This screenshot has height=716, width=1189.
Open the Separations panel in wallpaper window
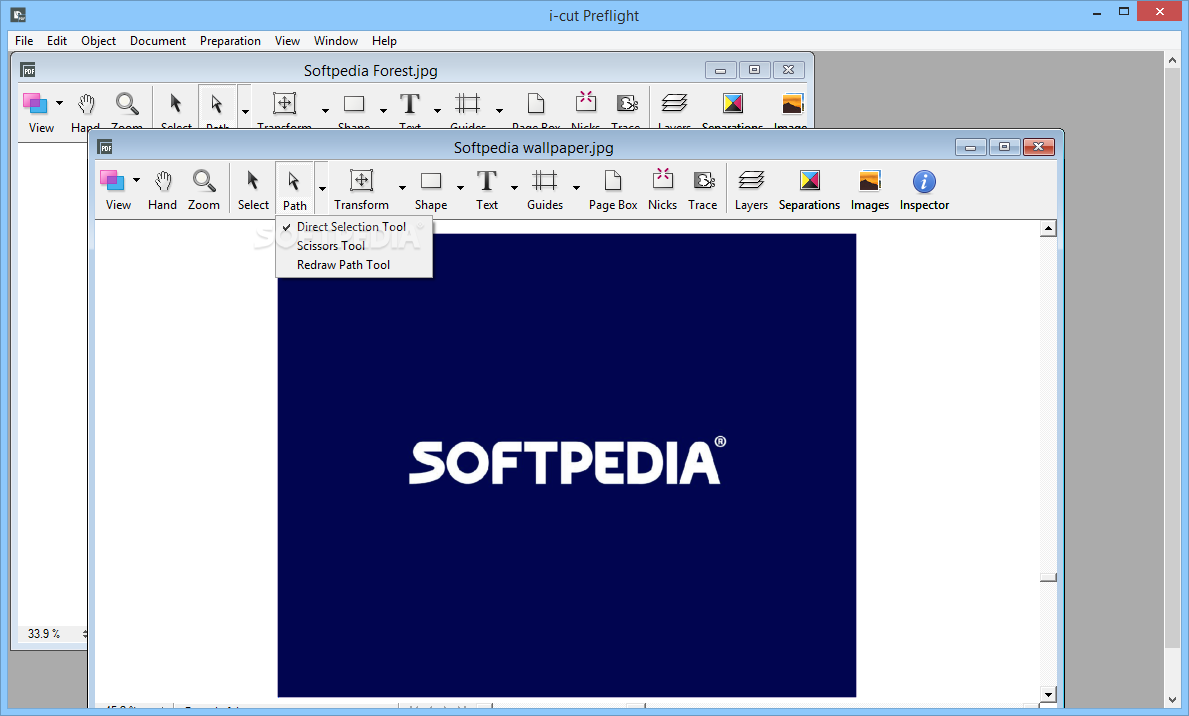[809, 190]
